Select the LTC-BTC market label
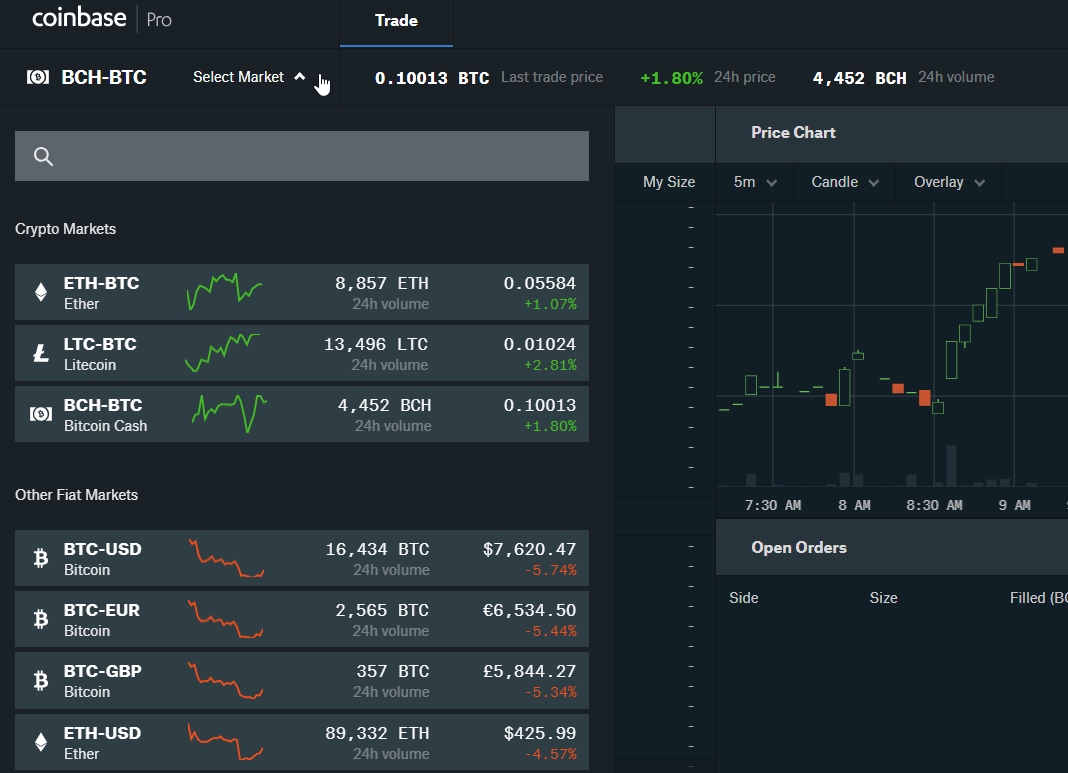This screenshot has height=773, width=1068. click(x=100, y=344)
